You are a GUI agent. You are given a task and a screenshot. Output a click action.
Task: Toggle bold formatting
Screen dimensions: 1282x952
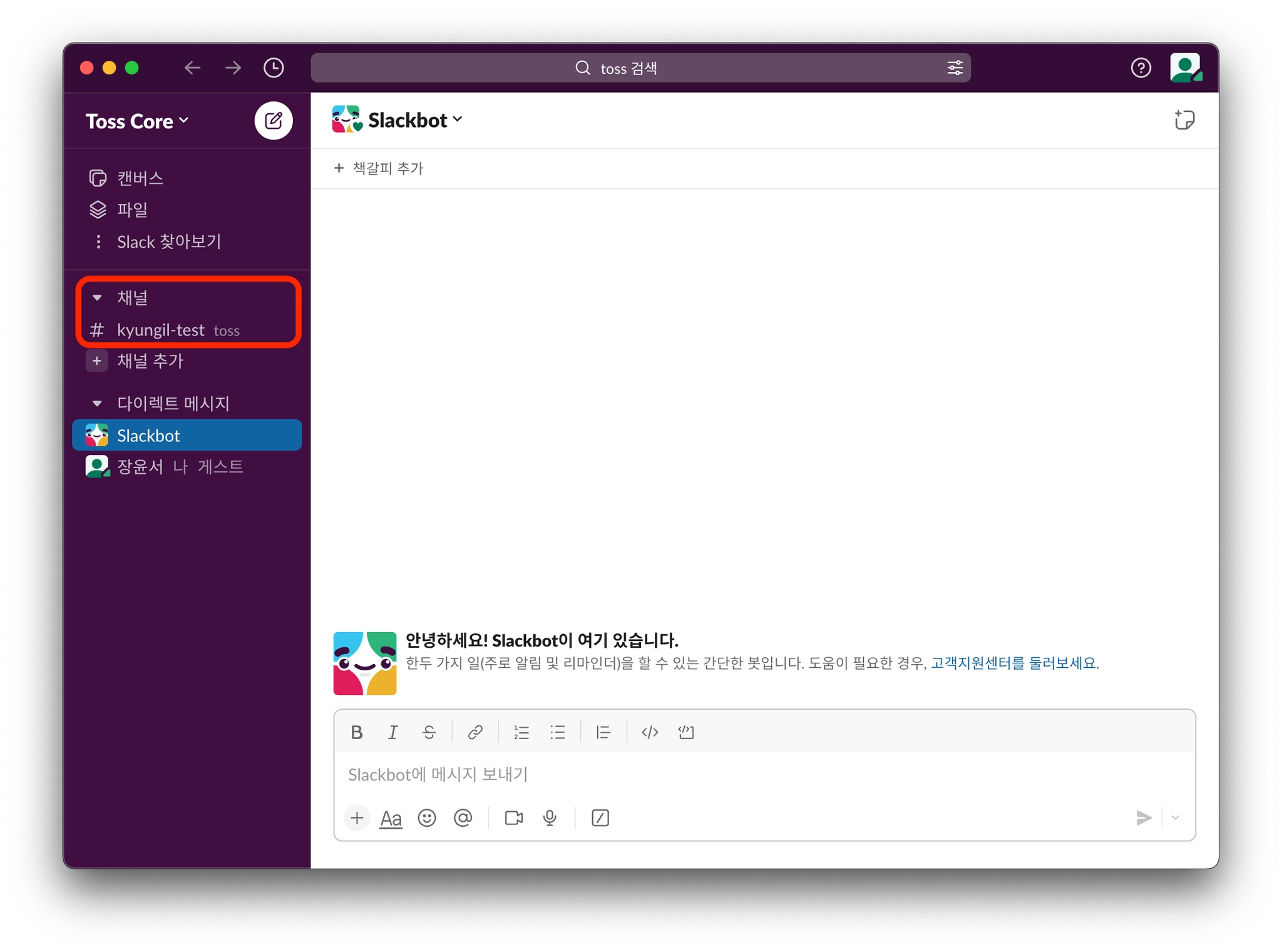pos(357,732)
